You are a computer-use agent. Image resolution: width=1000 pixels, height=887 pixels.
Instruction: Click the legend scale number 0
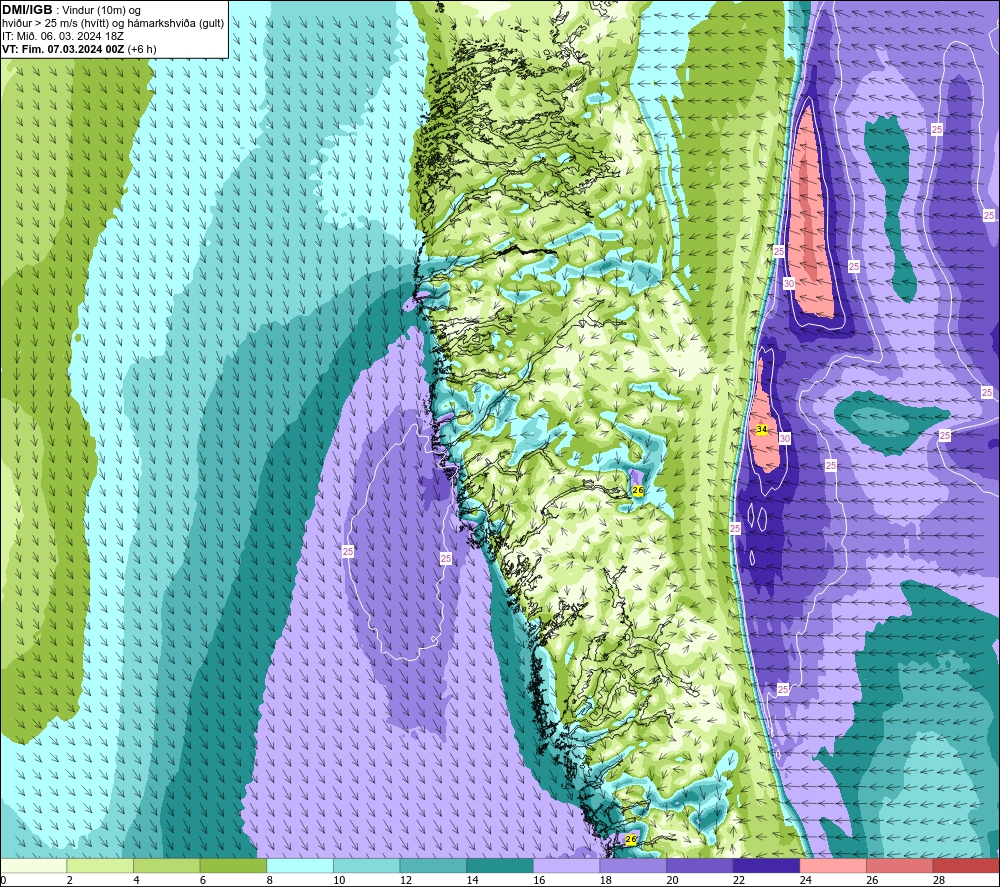pyautogui.click(x=3, y=880)
